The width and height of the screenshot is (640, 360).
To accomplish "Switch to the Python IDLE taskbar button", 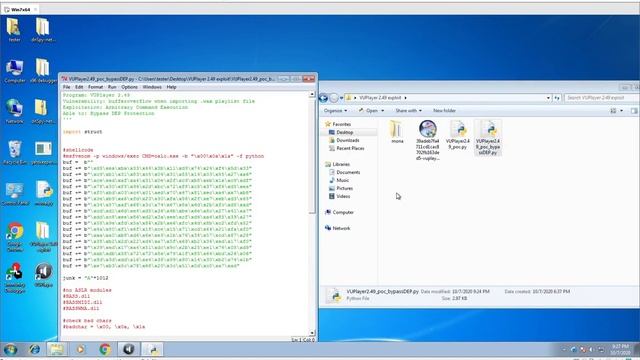I will 152,349.
